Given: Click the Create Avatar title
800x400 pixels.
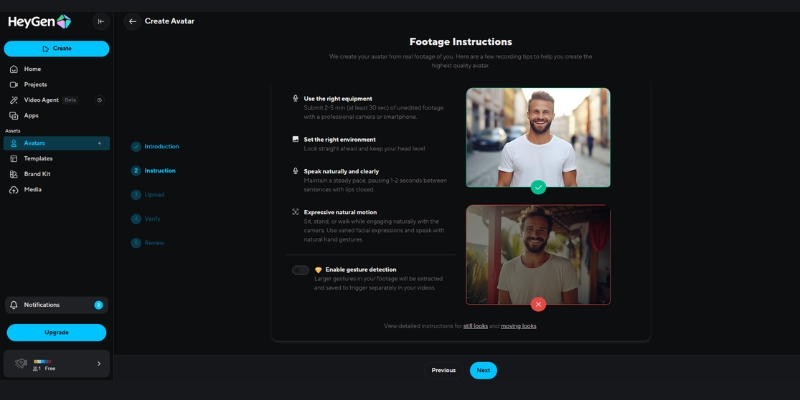Looking at the screenshot, I should click(x=169, y=21).
